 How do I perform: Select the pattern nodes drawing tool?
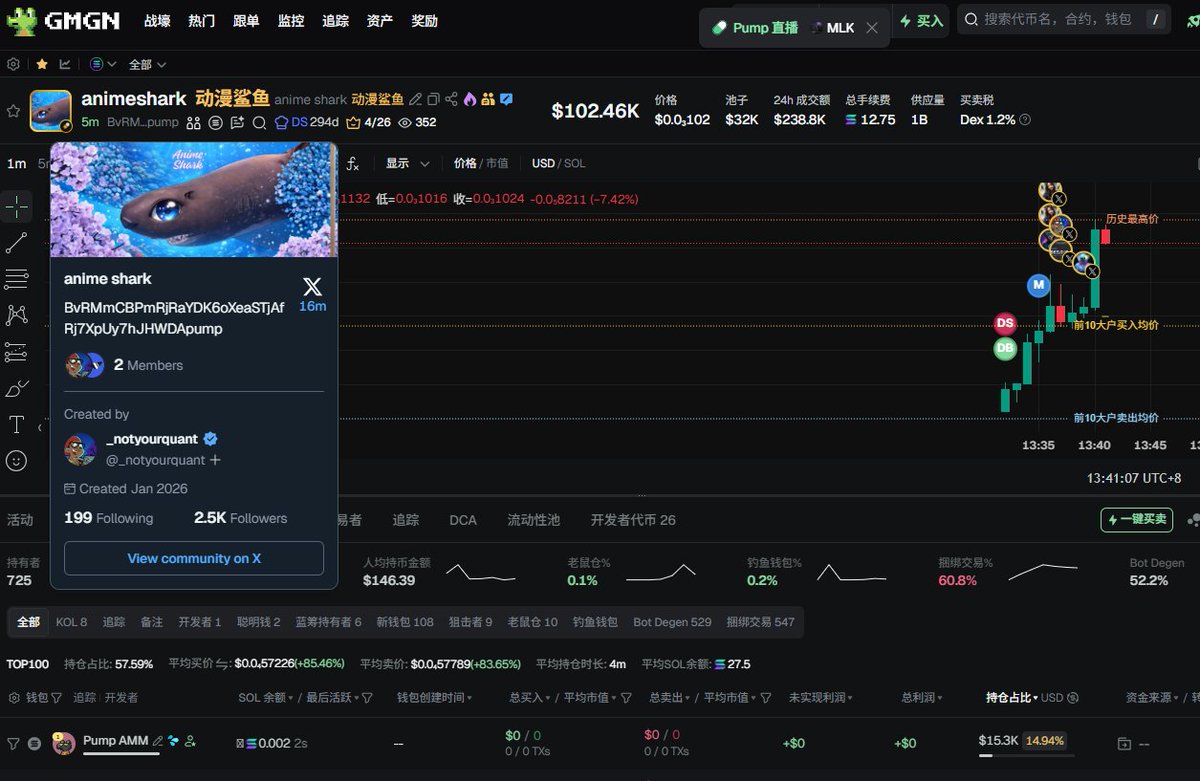[16, 315]
